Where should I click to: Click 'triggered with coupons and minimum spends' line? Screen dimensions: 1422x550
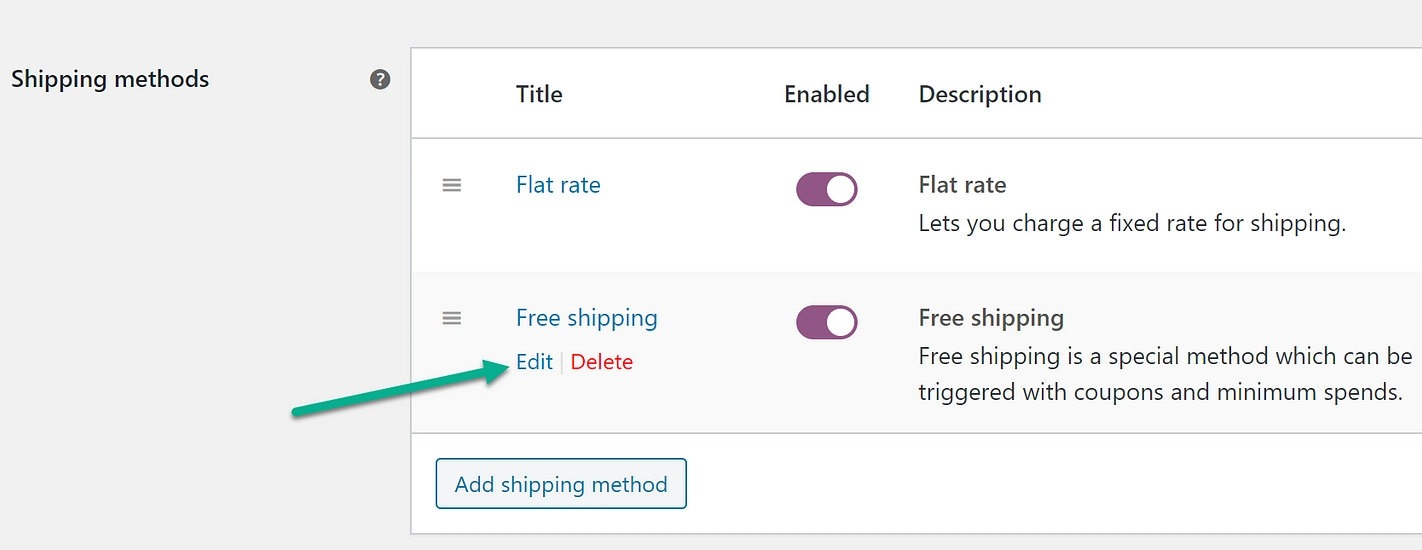click(x=1160, y=392)
